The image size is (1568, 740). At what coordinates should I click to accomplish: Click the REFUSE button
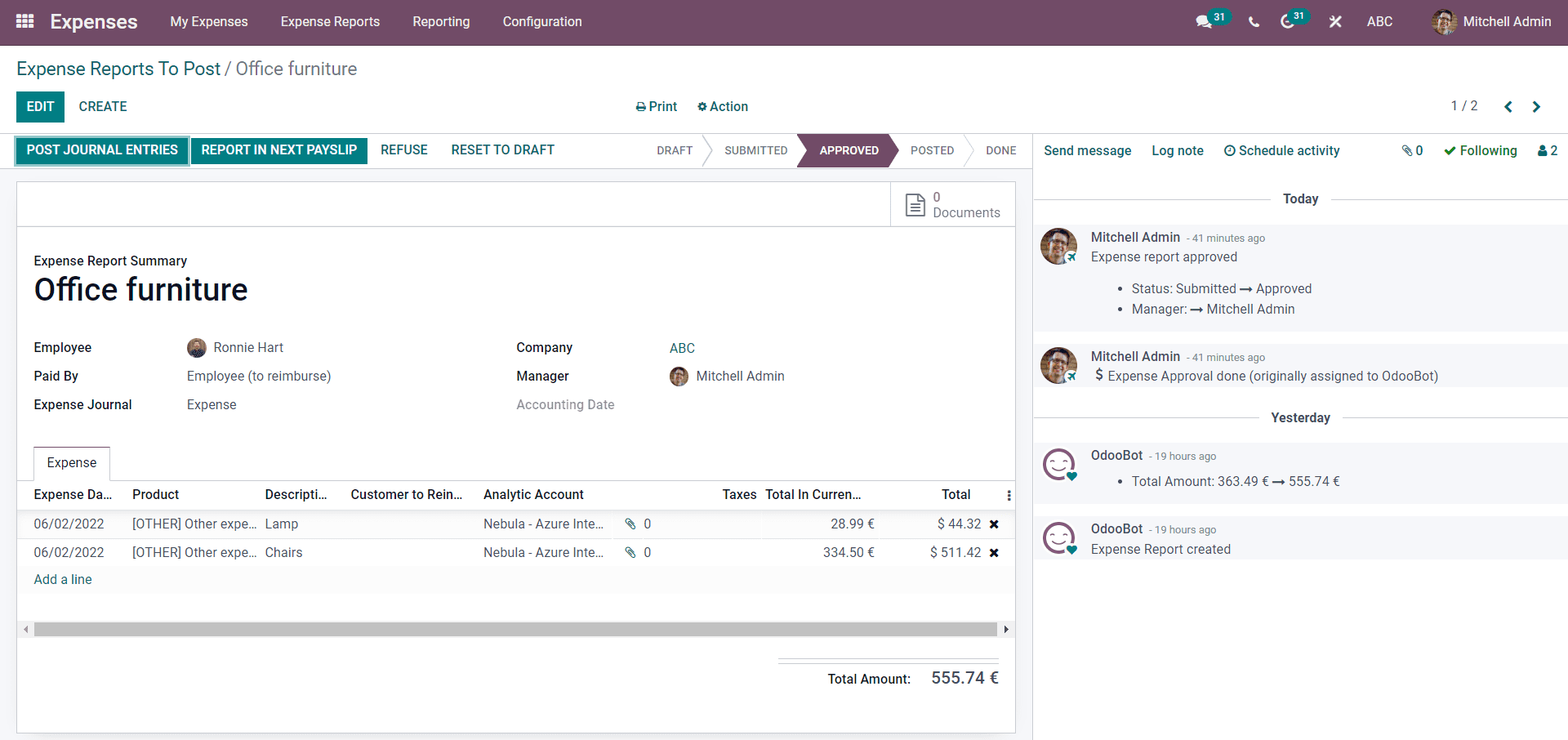(404, 150)
